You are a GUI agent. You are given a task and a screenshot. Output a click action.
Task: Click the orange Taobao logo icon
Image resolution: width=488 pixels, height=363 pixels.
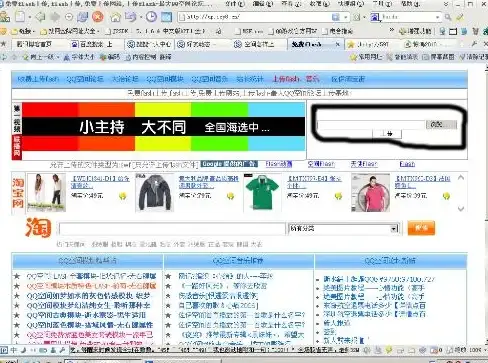pos(38,228)
